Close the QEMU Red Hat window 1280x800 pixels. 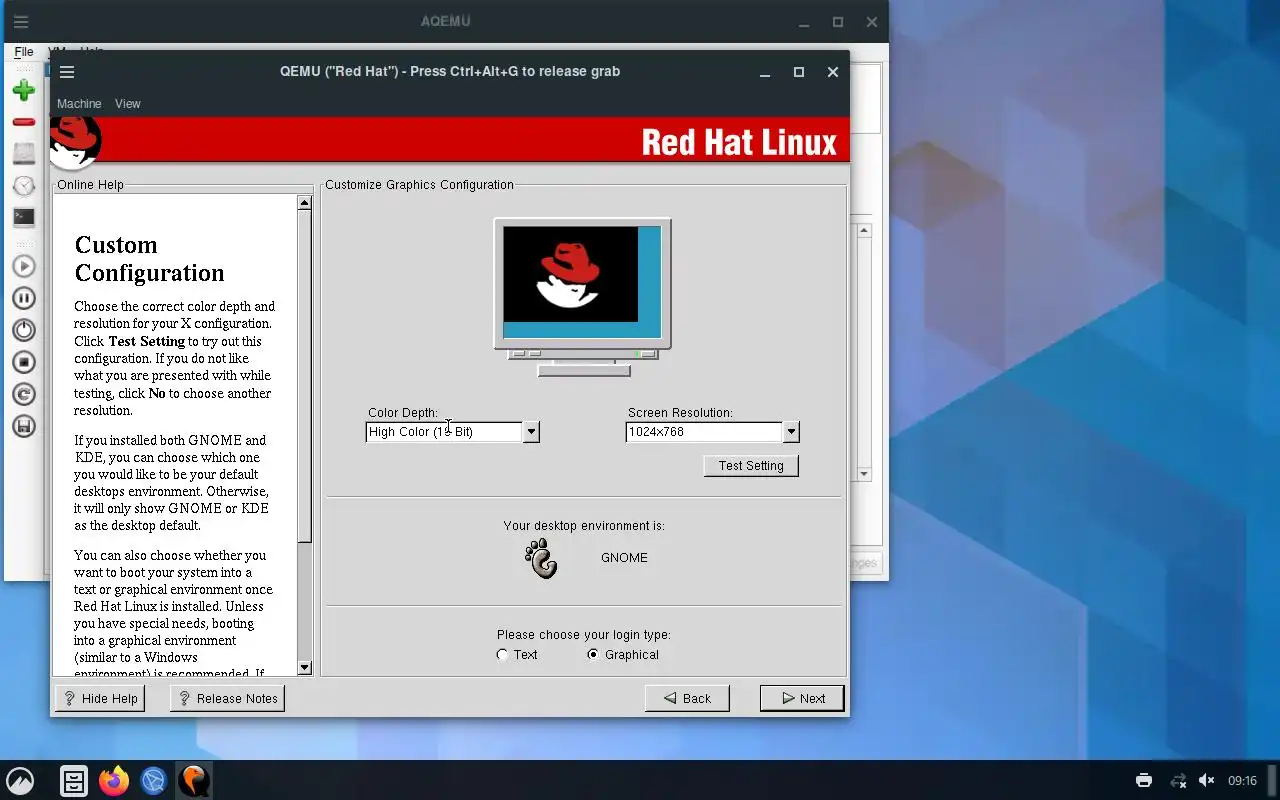pyautogui.click(x=832, y=72)
